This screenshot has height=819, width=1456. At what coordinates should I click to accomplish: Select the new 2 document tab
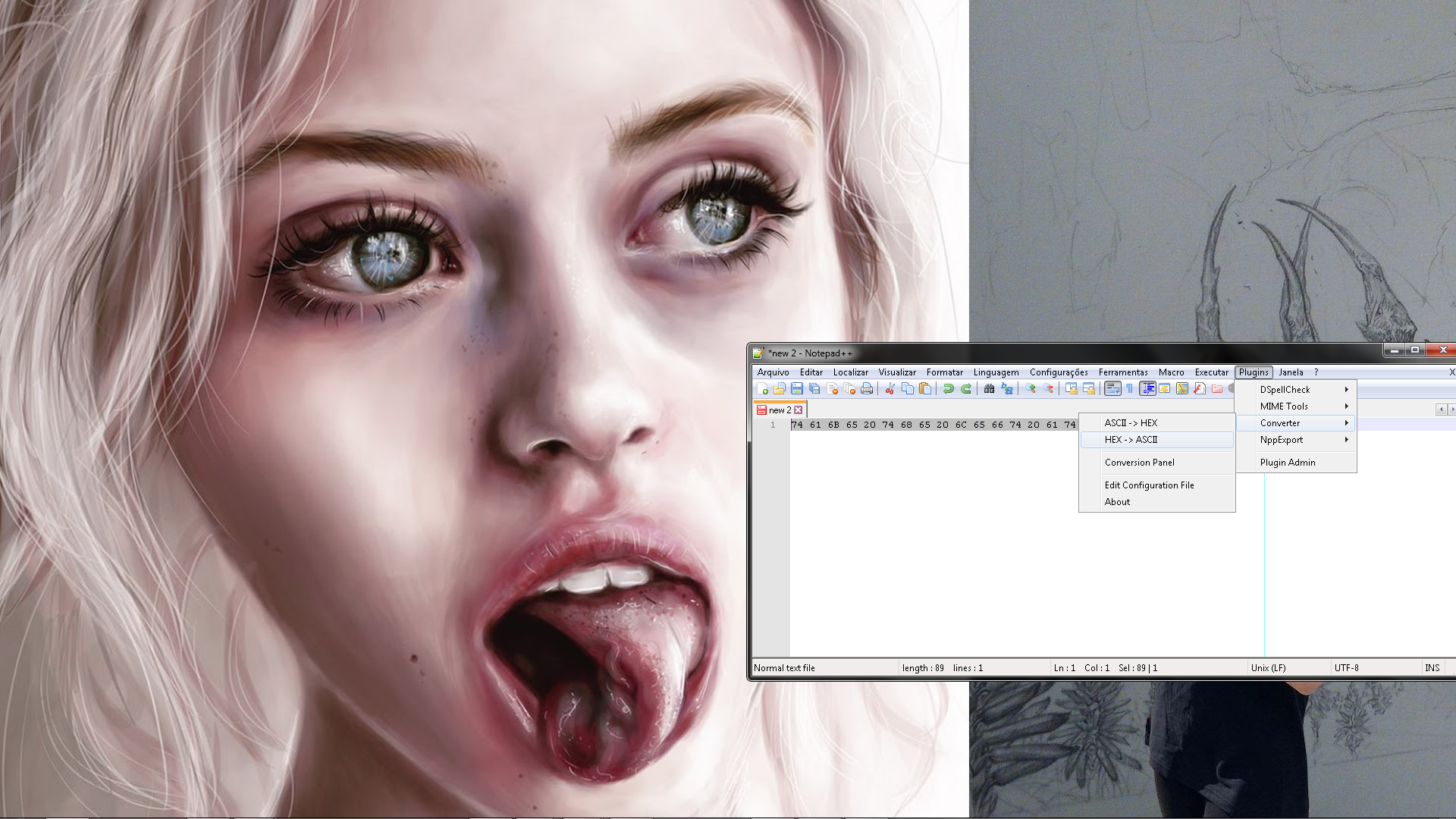click(780, 409)
